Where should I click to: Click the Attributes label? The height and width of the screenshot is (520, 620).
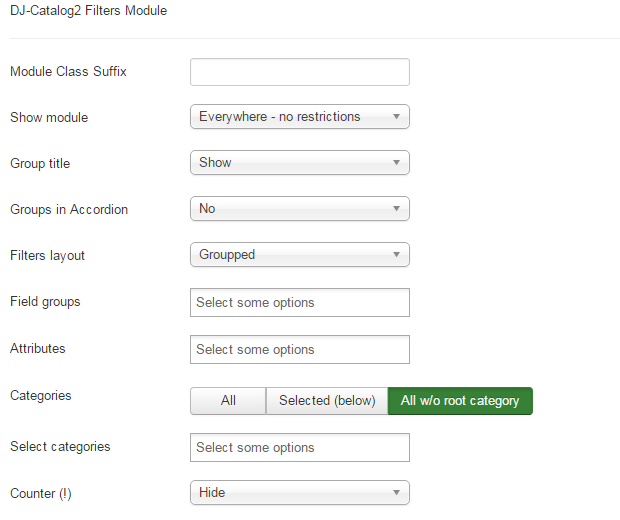38,349
